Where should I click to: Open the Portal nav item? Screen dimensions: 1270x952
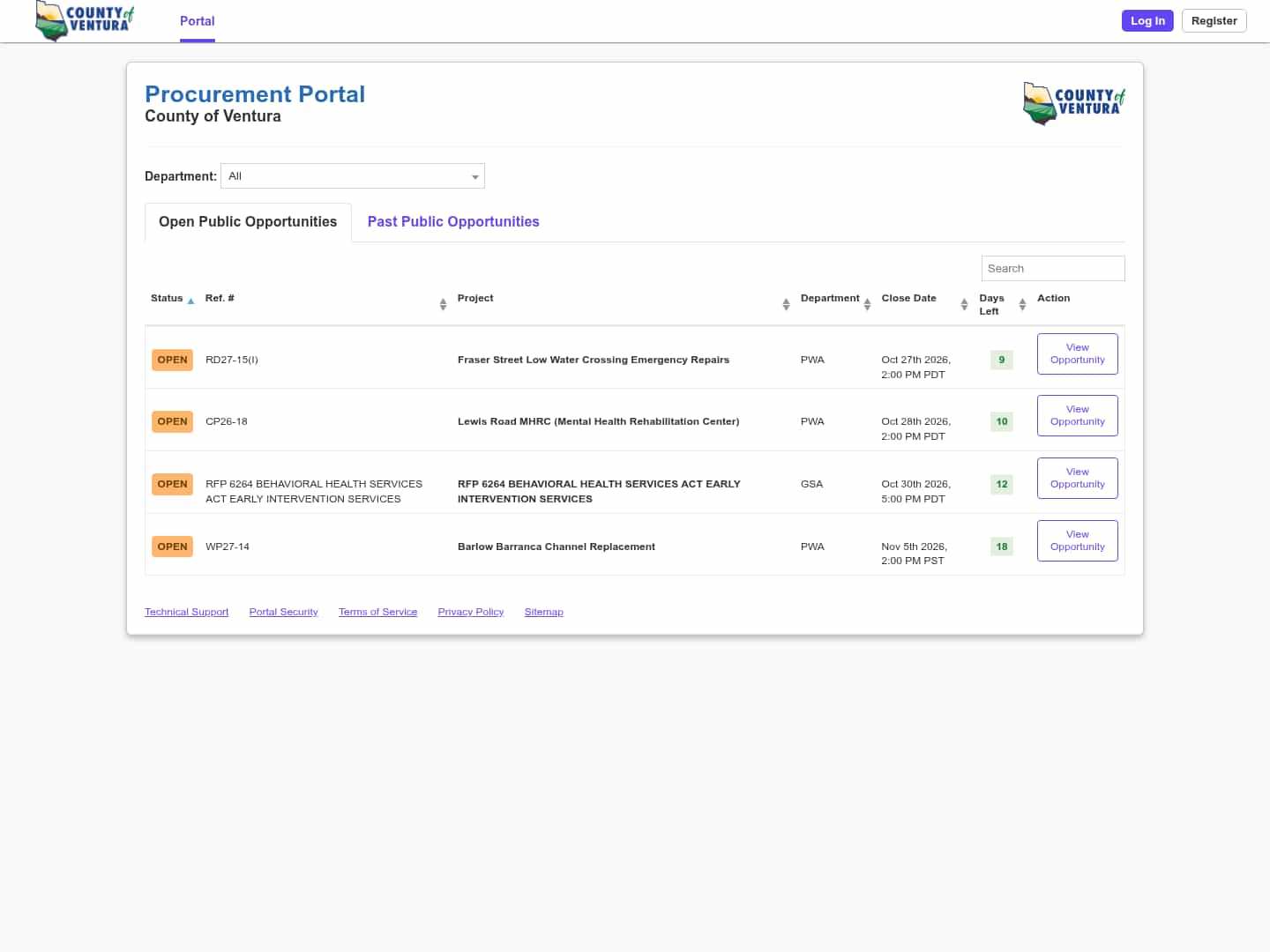[198, 21]
